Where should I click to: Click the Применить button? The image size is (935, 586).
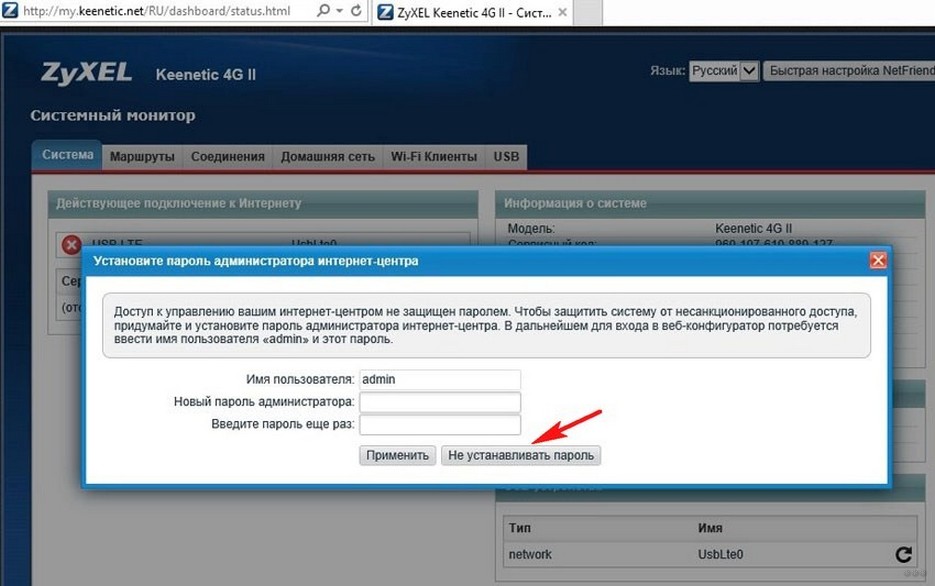[398, 455]
